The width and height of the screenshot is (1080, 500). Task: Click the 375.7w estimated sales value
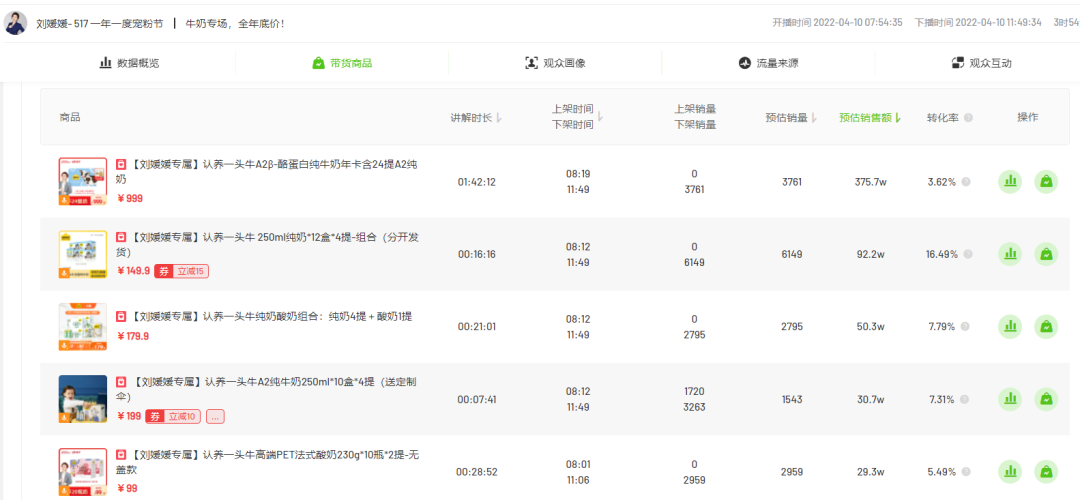(870, 182)
